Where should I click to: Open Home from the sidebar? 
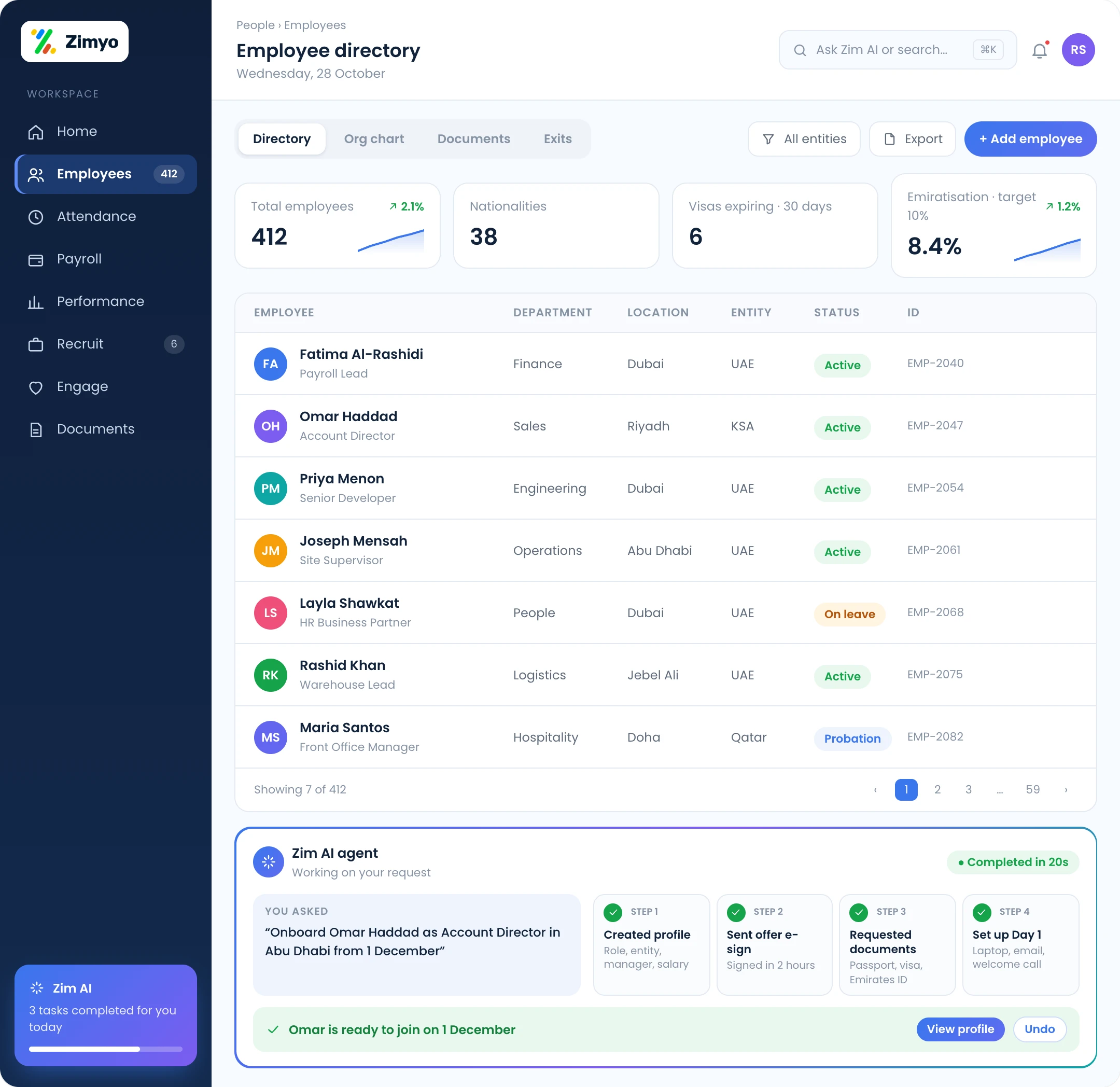(x=106, y=131)
